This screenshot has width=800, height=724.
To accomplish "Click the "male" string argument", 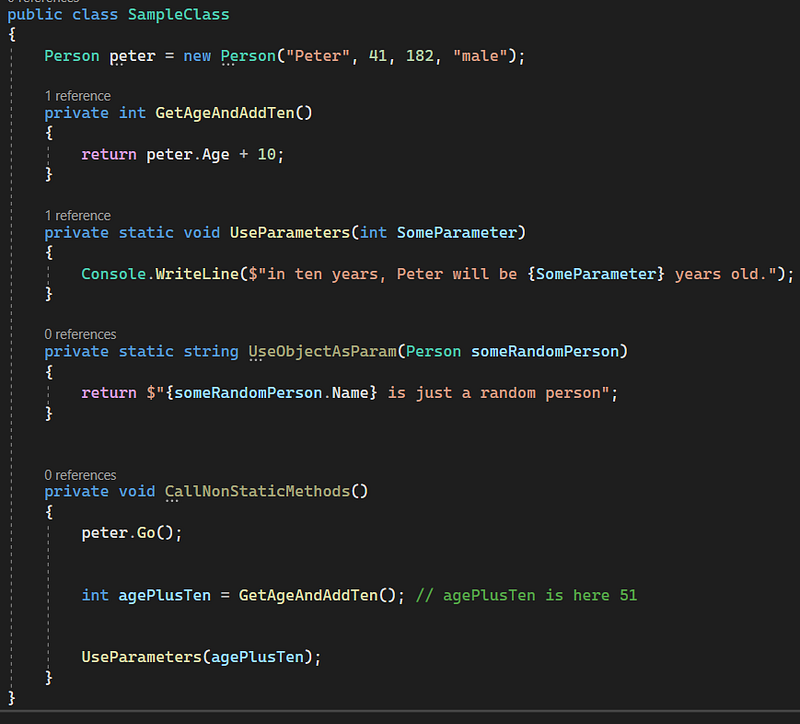I will [480, 56].
